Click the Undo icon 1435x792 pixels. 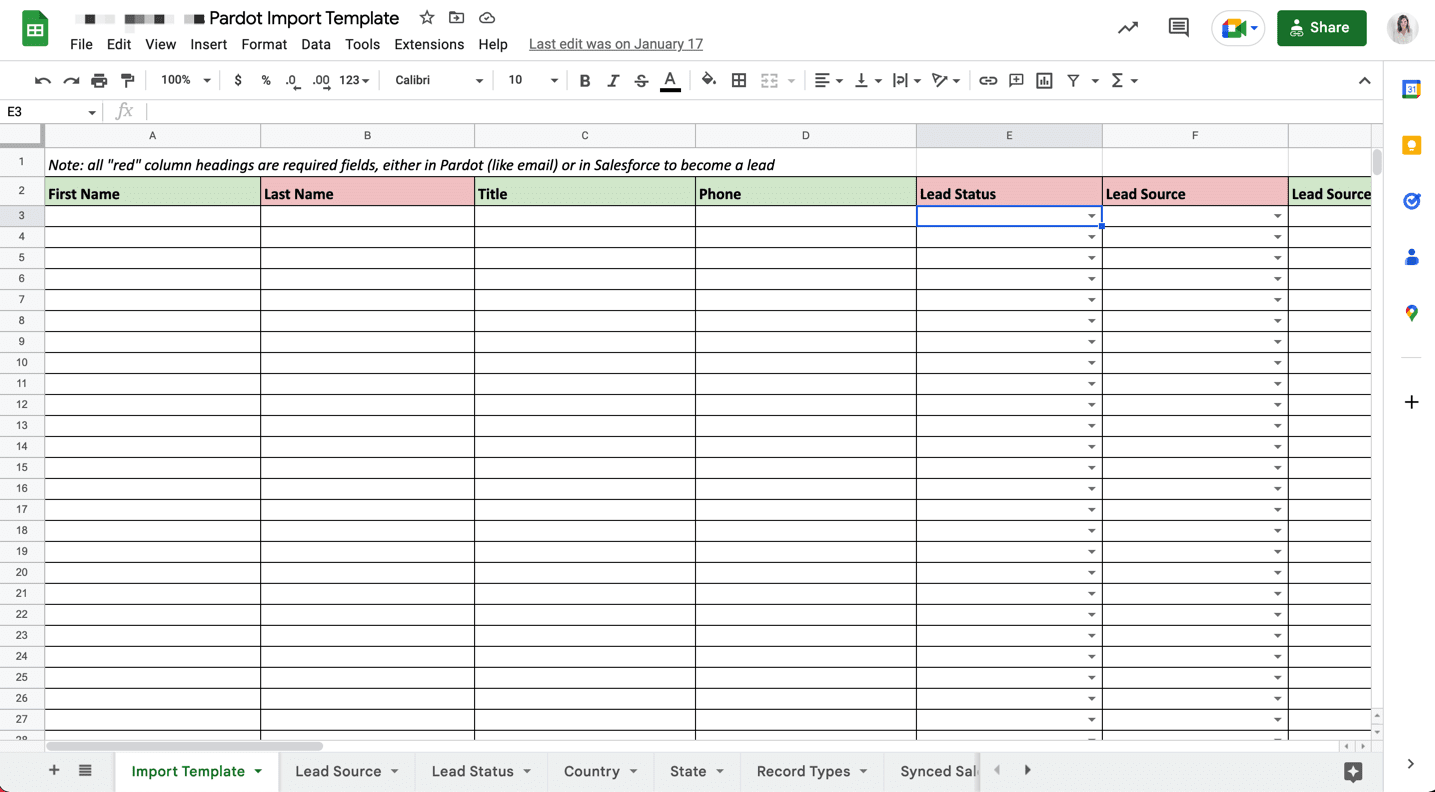(42, 80)
